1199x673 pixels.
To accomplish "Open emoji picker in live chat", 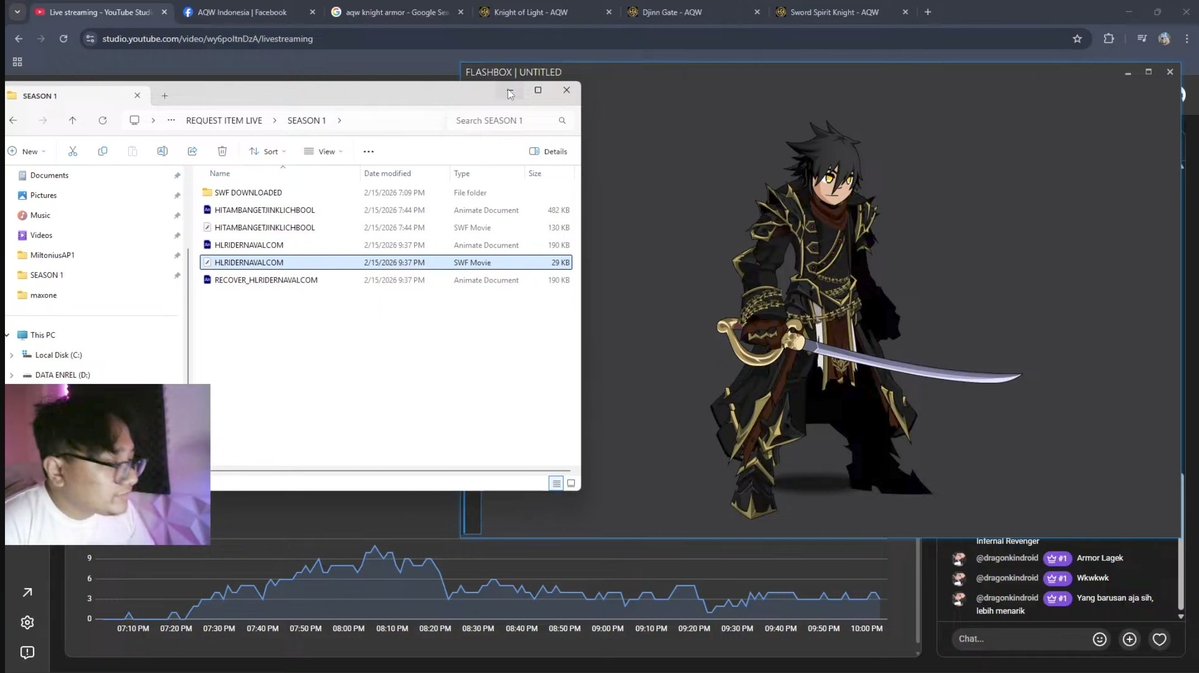I will (x=1100, y=639).
